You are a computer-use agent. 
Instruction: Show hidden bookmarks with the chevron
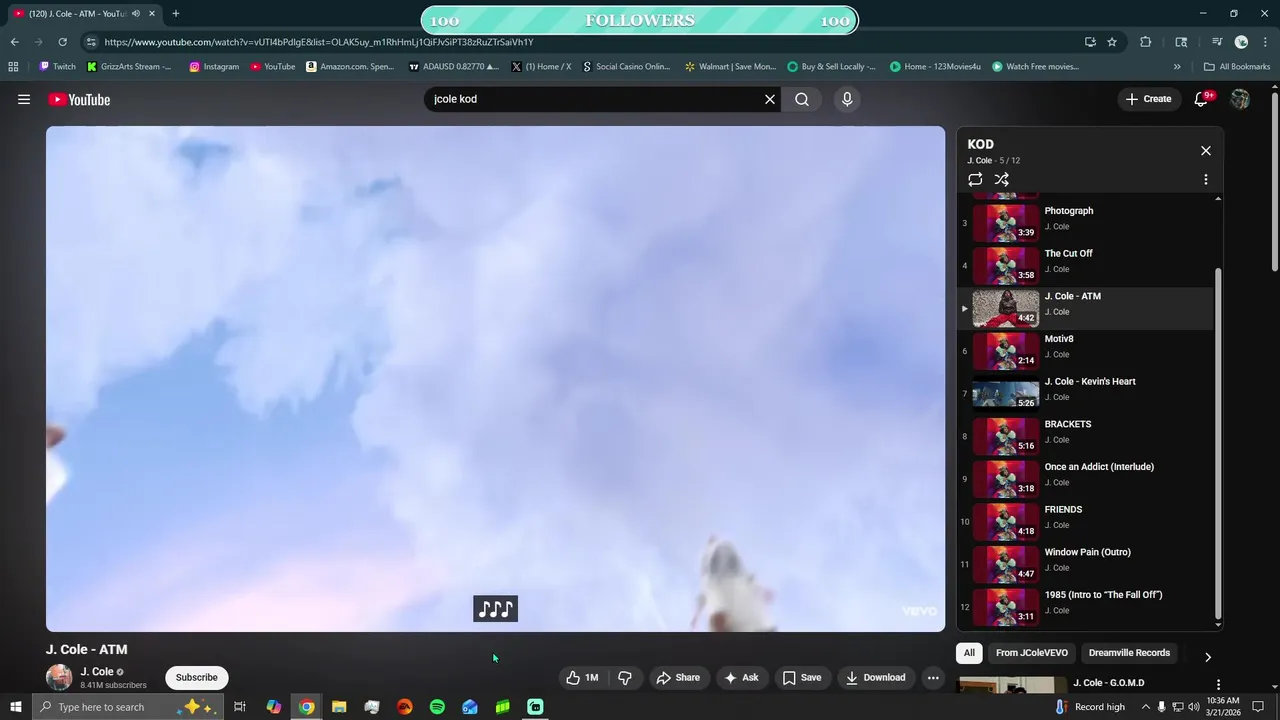click(x=1177, y=67)
